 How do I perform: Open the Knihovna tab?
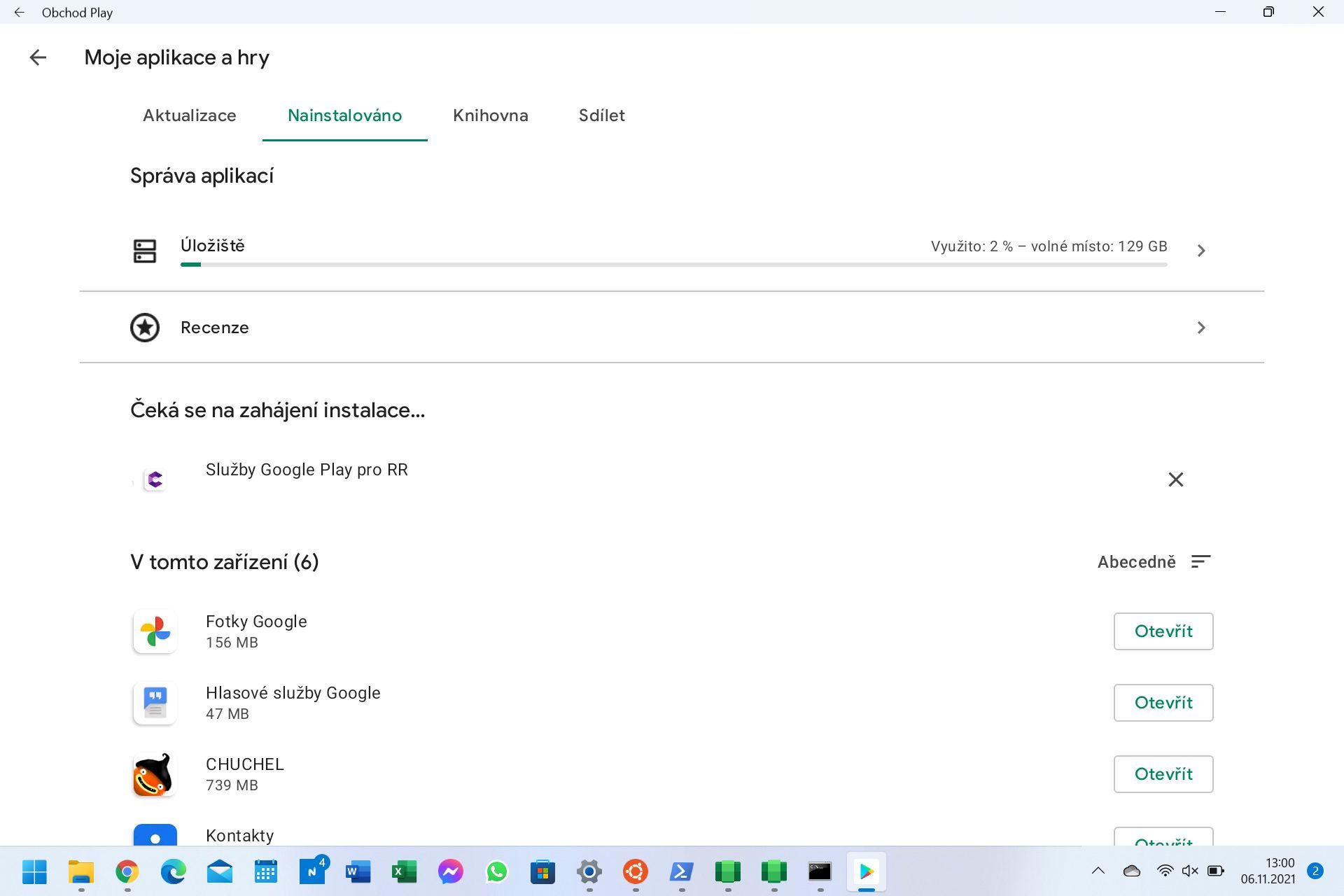tap(491, 115)
